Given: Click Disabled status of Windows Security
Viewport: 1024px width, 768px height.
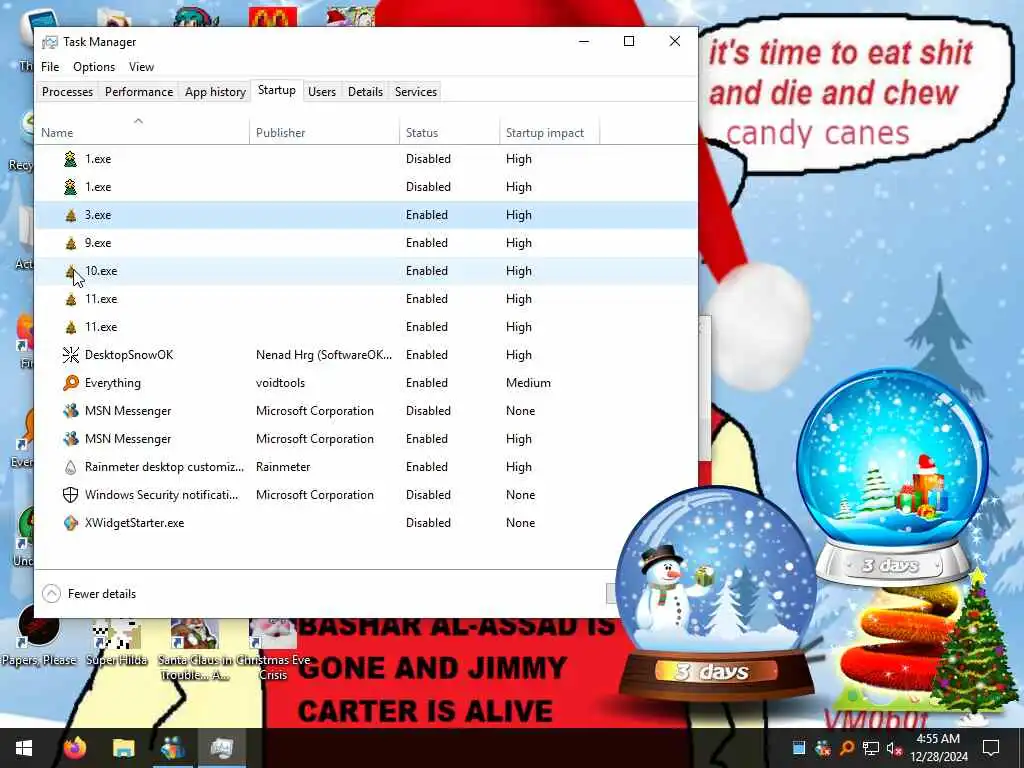Looking at the screenshot, I should (x=428, y=495).
